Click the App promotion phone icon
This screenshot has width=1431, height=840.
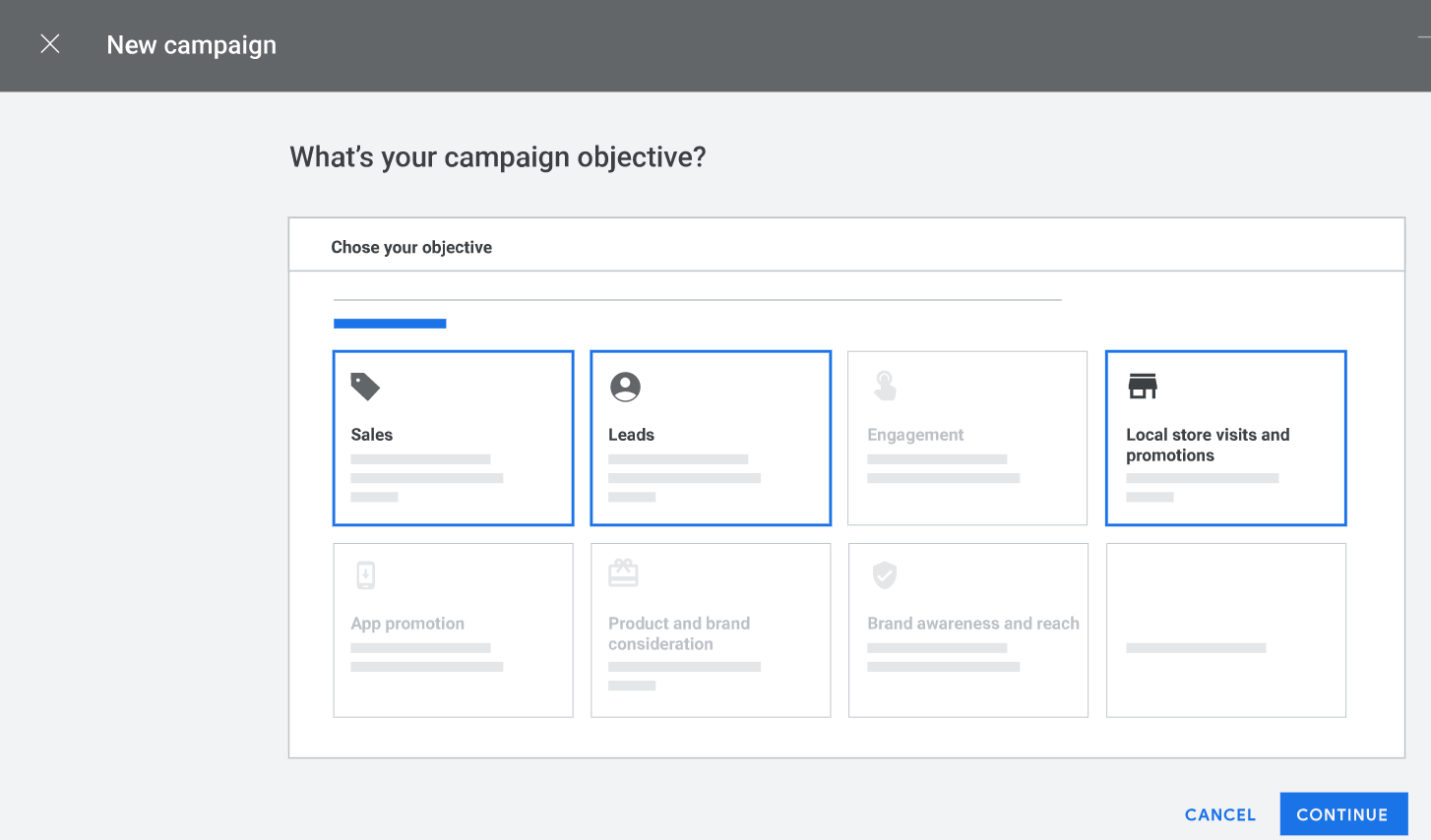365,574
